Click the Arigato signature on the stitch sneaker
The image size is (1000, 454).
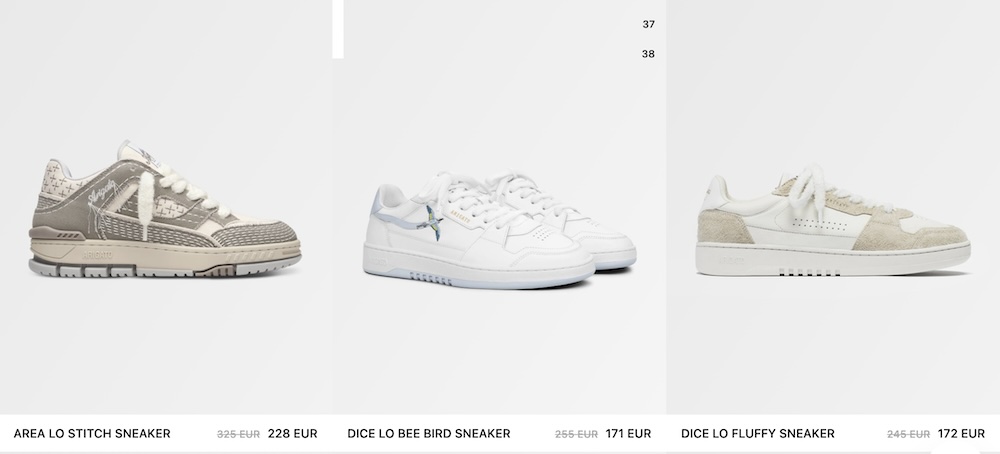pos(102,191)
